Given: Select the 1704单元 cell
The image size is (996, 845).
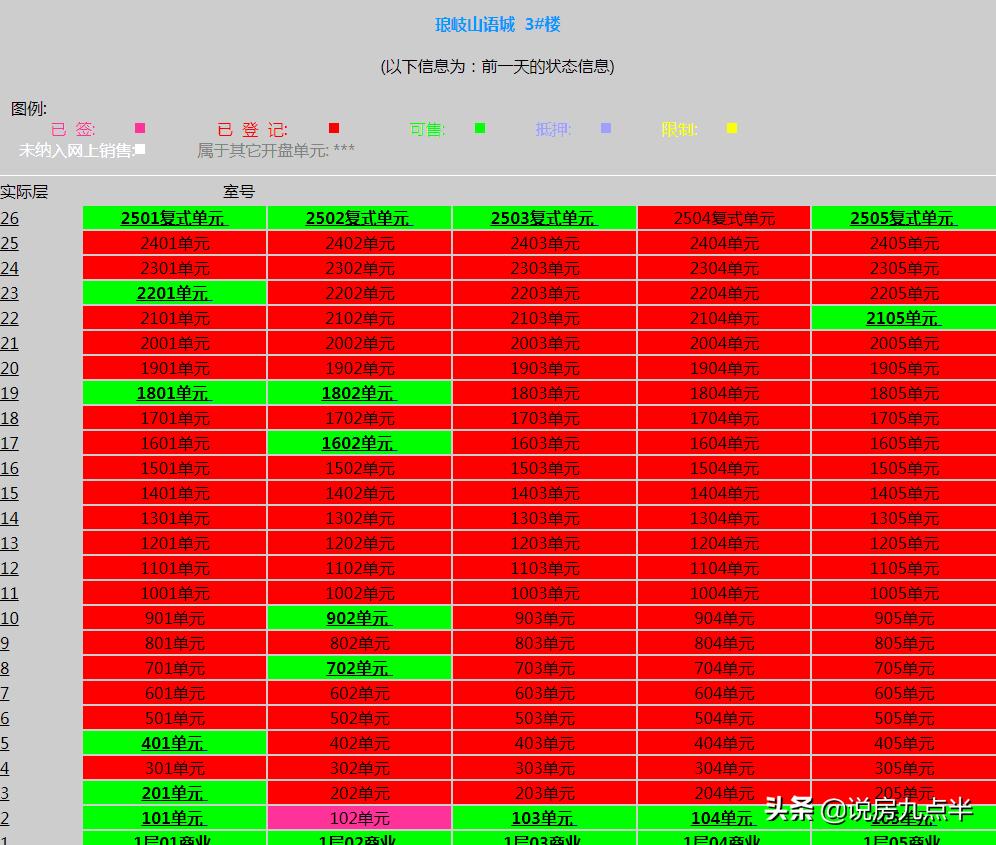Looking at the screenshot, I should (724, 418).
